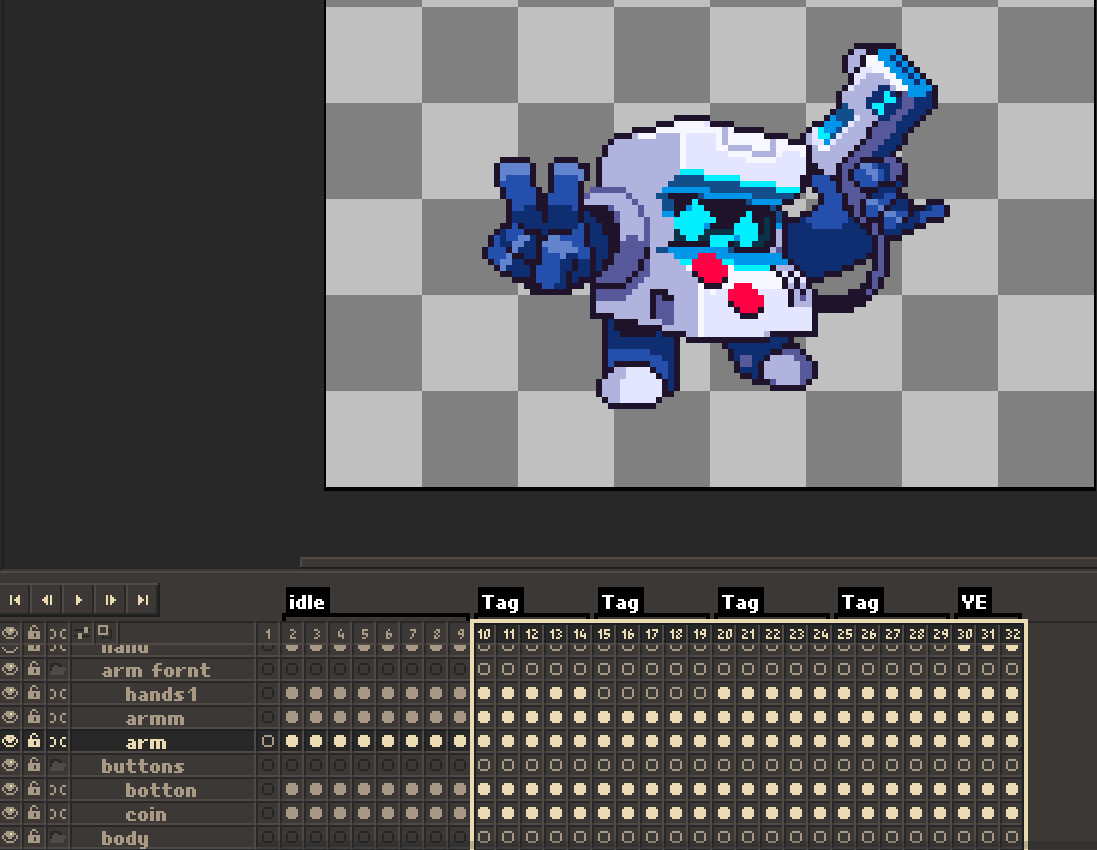Step to next frame button
Viewport: 1097px width, 850px height.
(111, 600)
